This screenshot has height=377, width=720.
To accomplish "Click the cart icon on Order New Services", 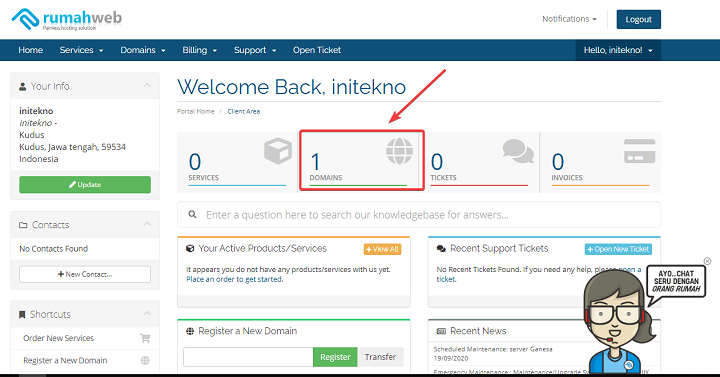I will (x=145, y=338).
